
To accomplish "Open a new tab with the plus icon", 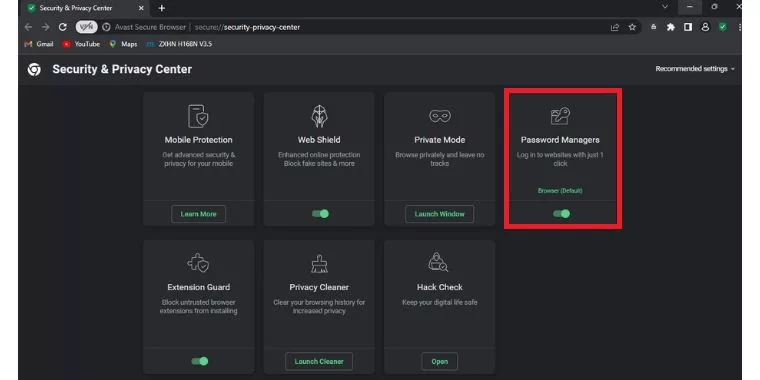I will 162,8.
